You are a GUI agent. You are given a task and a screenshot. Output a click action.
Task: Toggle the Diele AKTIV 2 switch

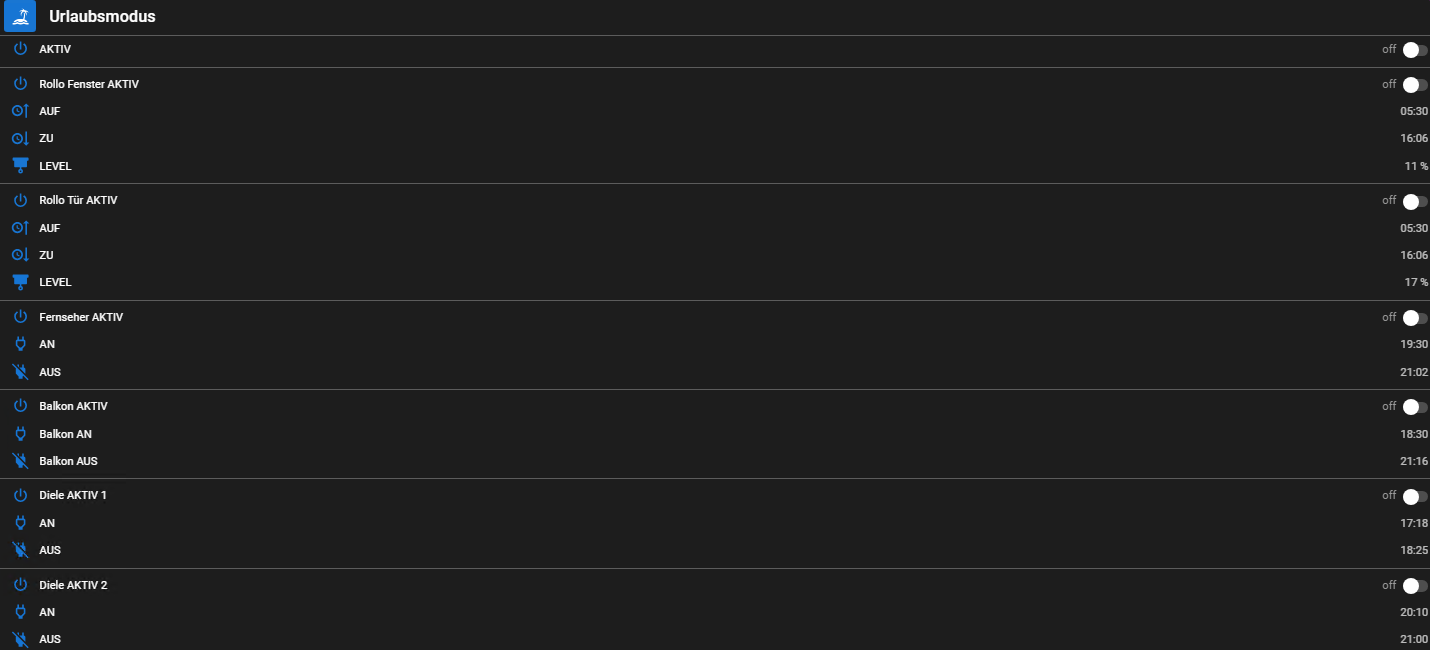[x=1414, y=586]
